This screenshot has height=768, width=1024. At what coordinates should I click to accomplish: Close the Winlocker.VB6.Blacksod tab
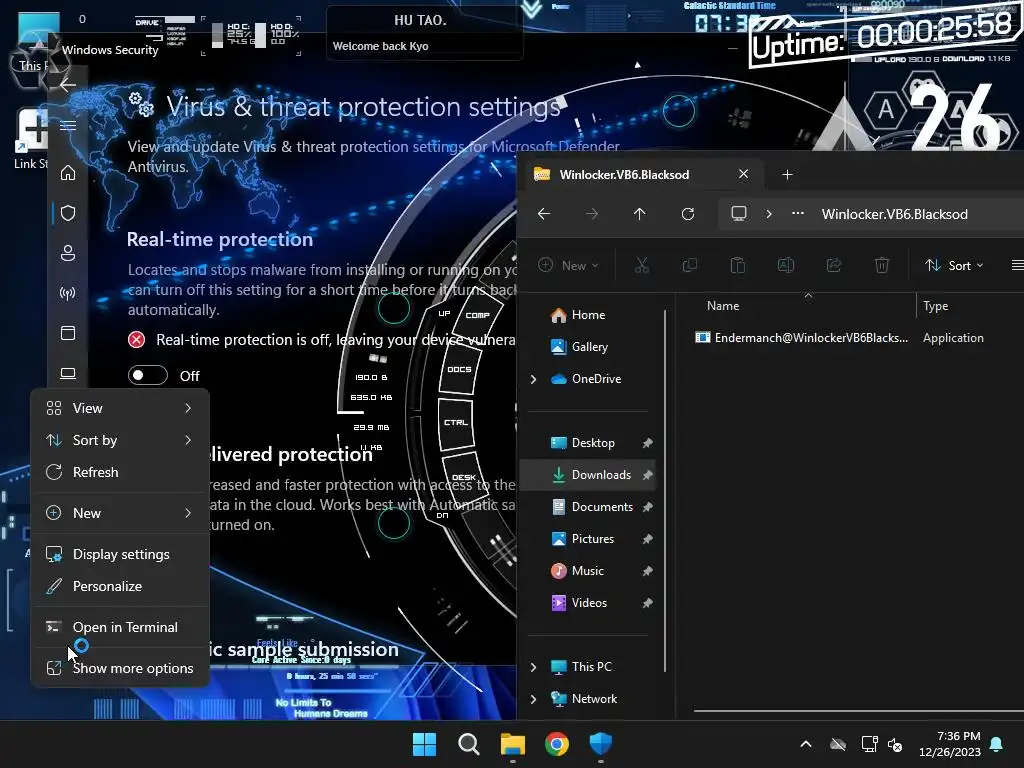[x=743, y=174]
